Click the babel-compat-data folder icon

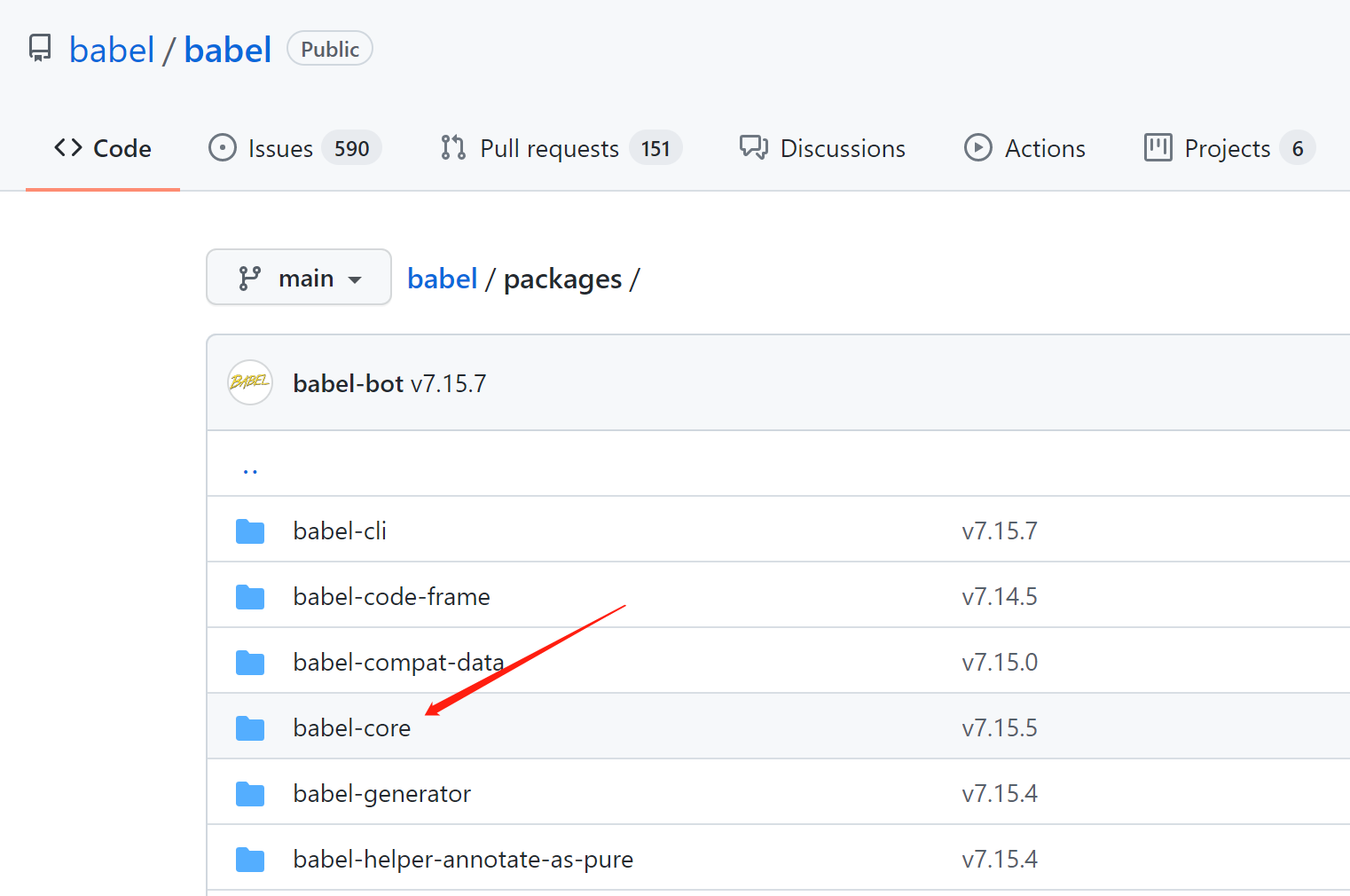point(250,663)
